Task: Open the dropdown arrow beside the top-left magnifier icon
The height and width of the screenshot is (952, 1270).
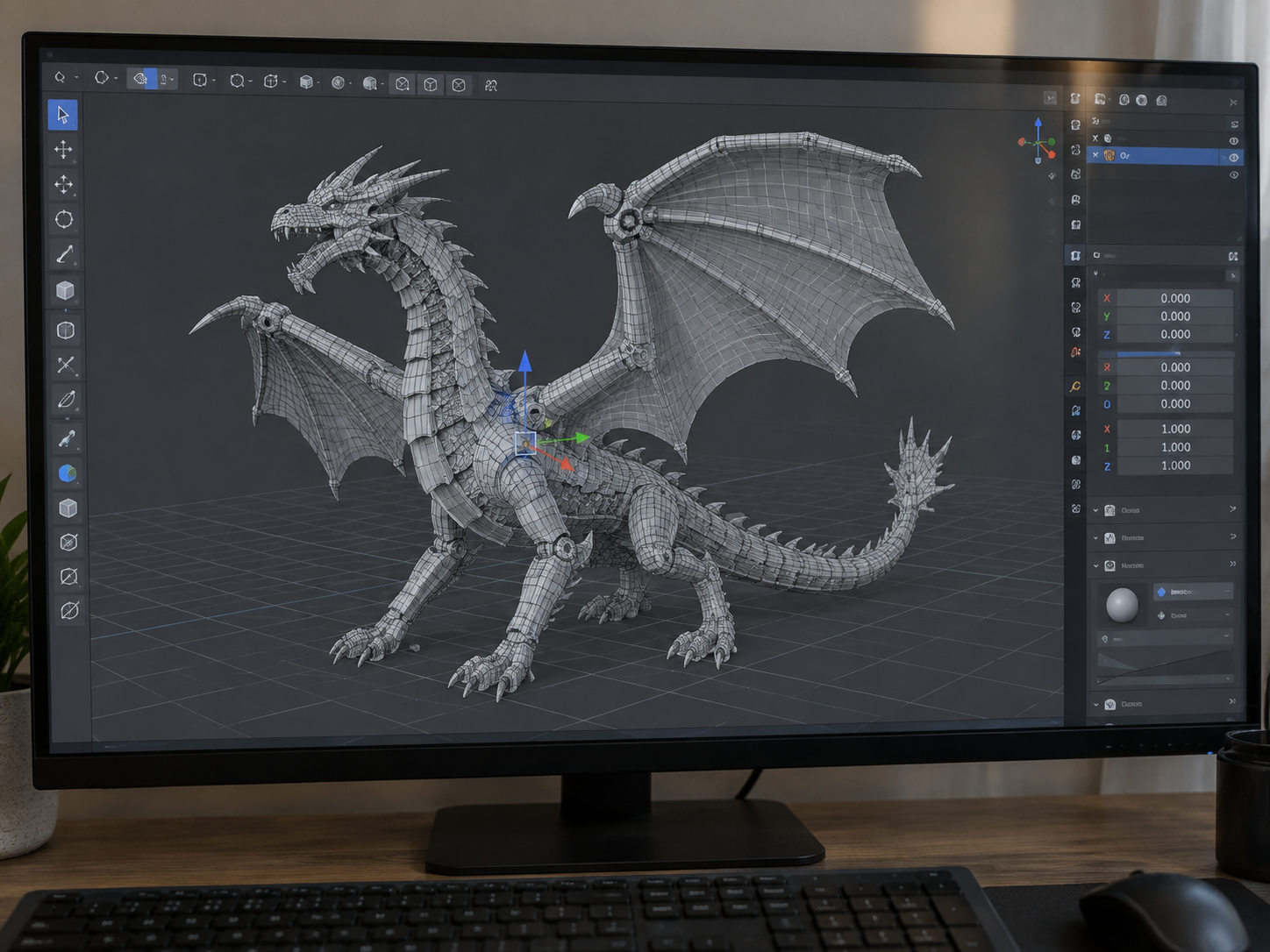Action: [76, 78]
